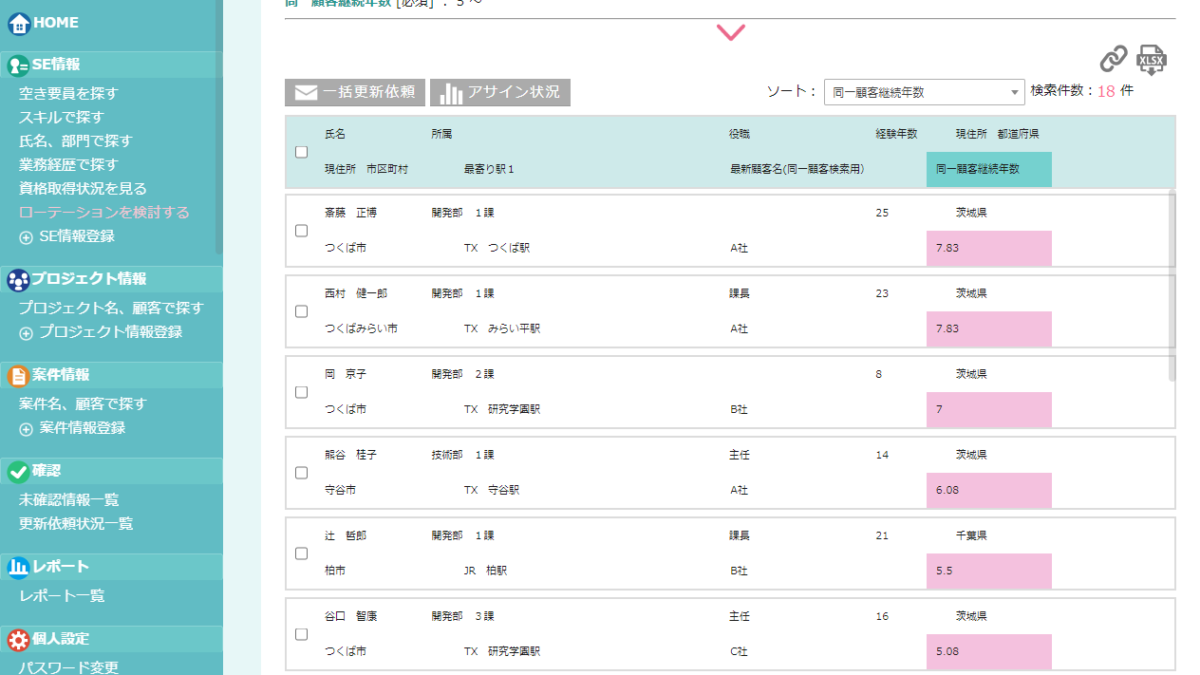Export results with XLSX download icon
Screen dimensions: 1200x675
tap(1152, 60)
